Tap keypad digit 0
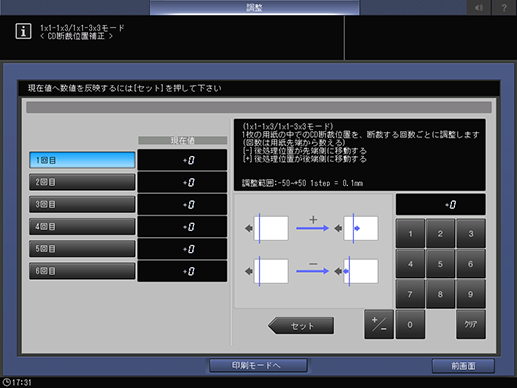This screenshot has width=517, height=388. tap(410, 324)
